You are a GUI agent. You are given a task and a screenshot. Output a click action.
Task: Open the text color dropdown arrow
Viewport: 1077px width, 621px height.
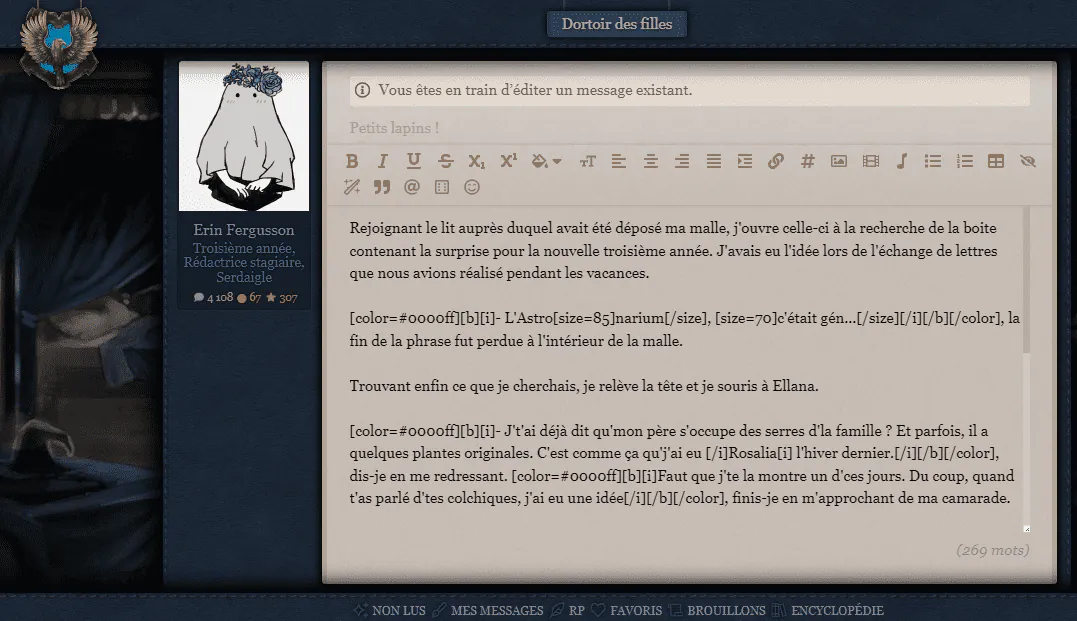coord(557,161)
